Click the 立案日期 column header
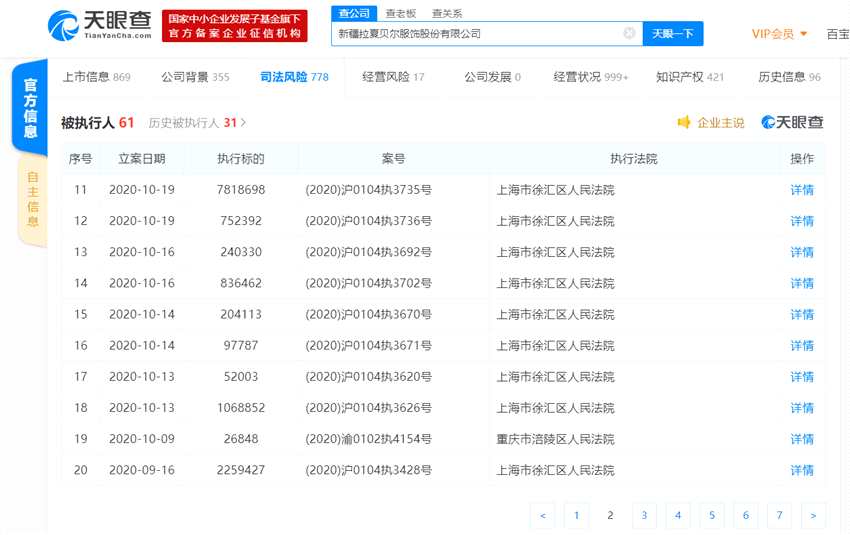 point(141,159)
